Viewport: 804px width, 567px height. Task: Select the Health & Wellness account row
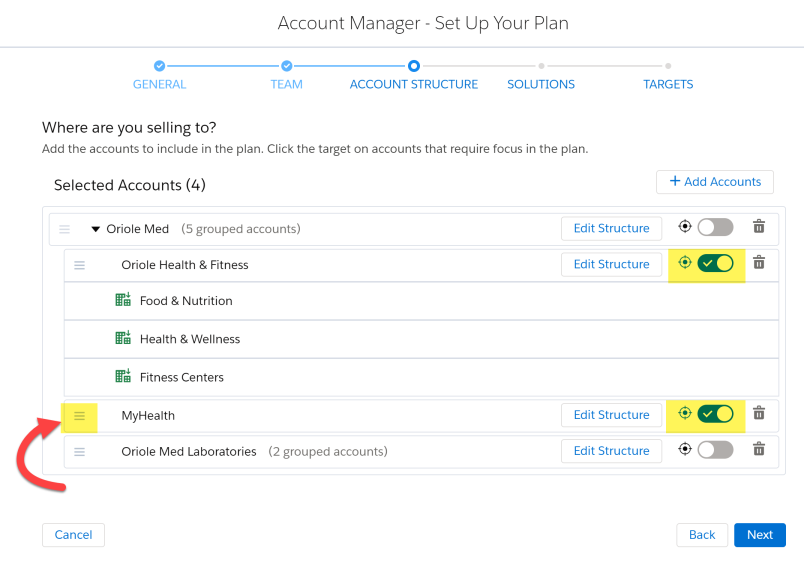[x=421, y=339]
